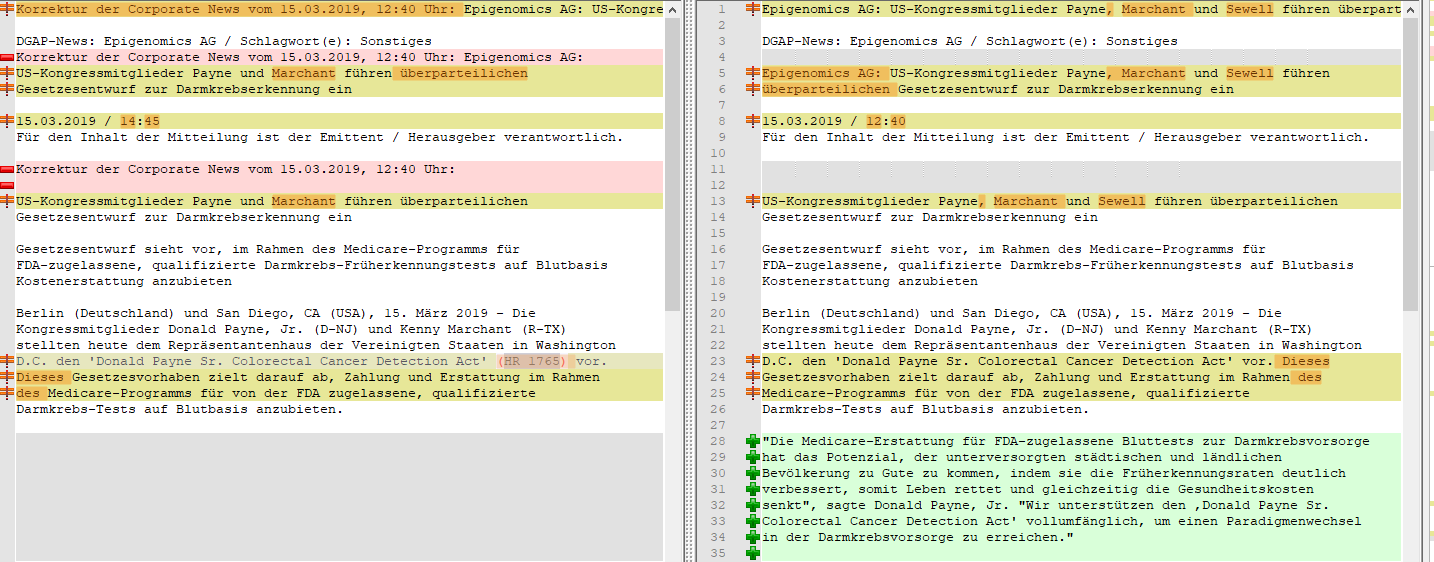Click the green plus marker on line 34
The image size is (1434, 562).
point(752,537)
